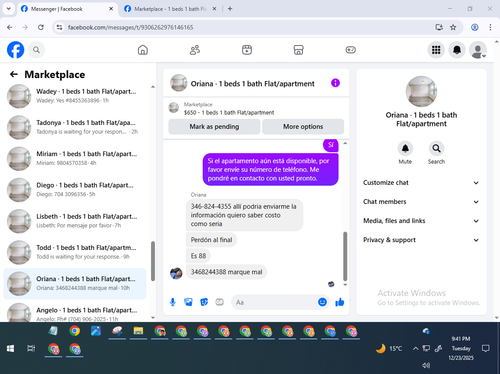
Task: Click the conversation list scrollbar
Action: click(153, 261)
